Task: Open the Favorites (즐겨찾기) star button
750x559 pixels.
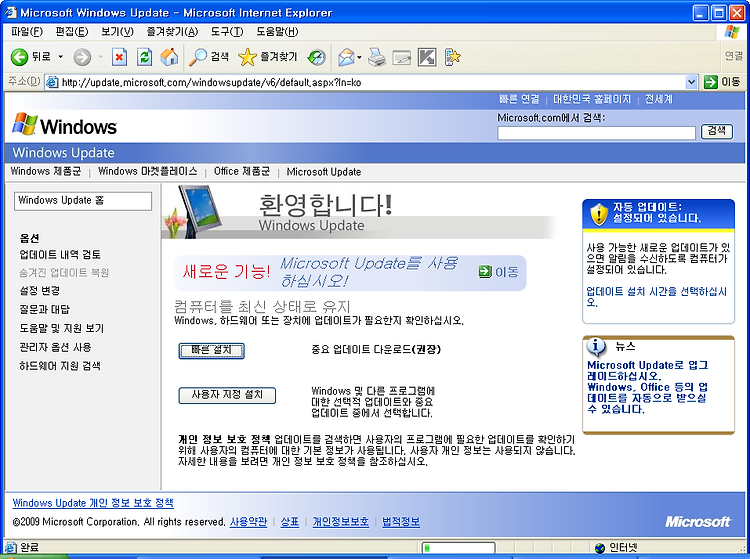Action: (268, 57)
